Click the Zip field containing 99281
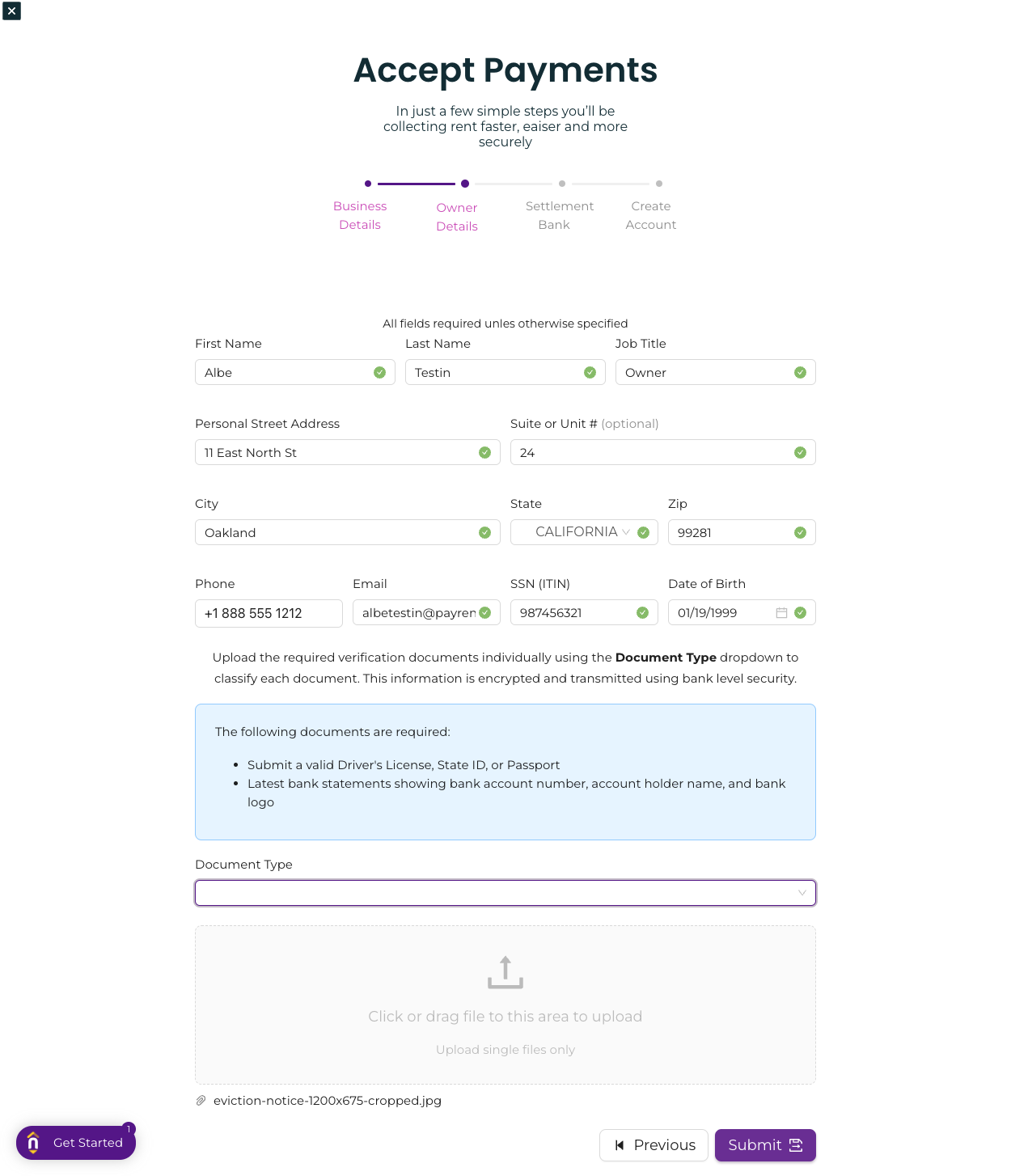 coord(742,532)
